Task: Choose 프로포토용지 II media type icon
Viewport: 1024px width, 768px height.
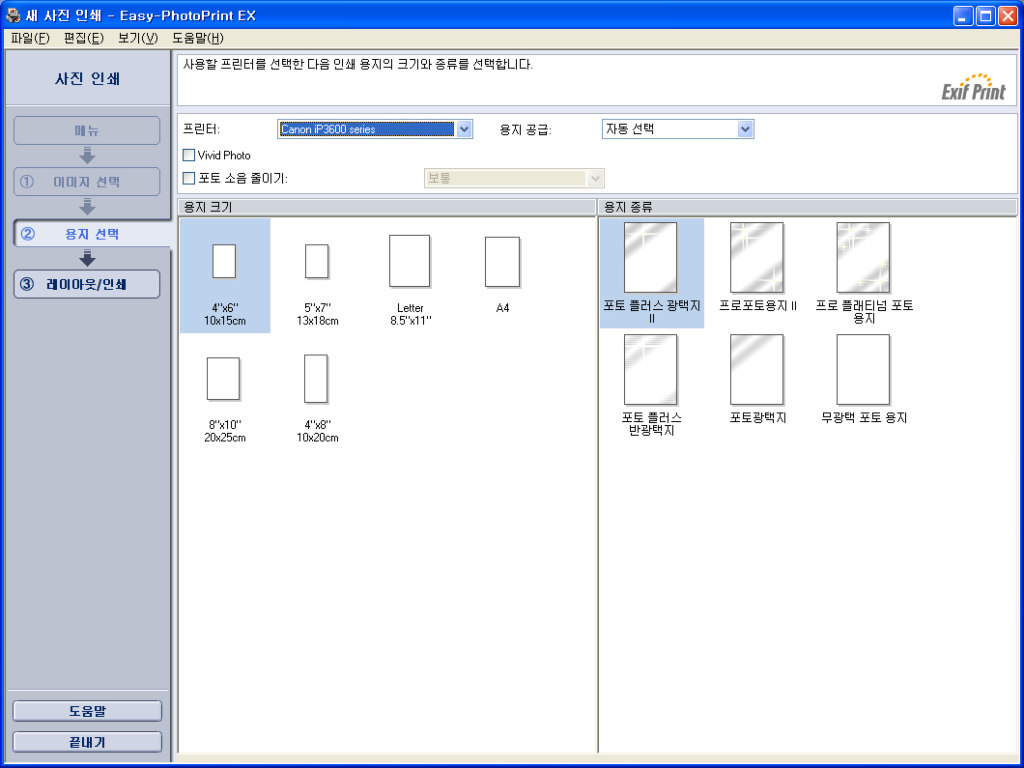Action: coord(757,257)
